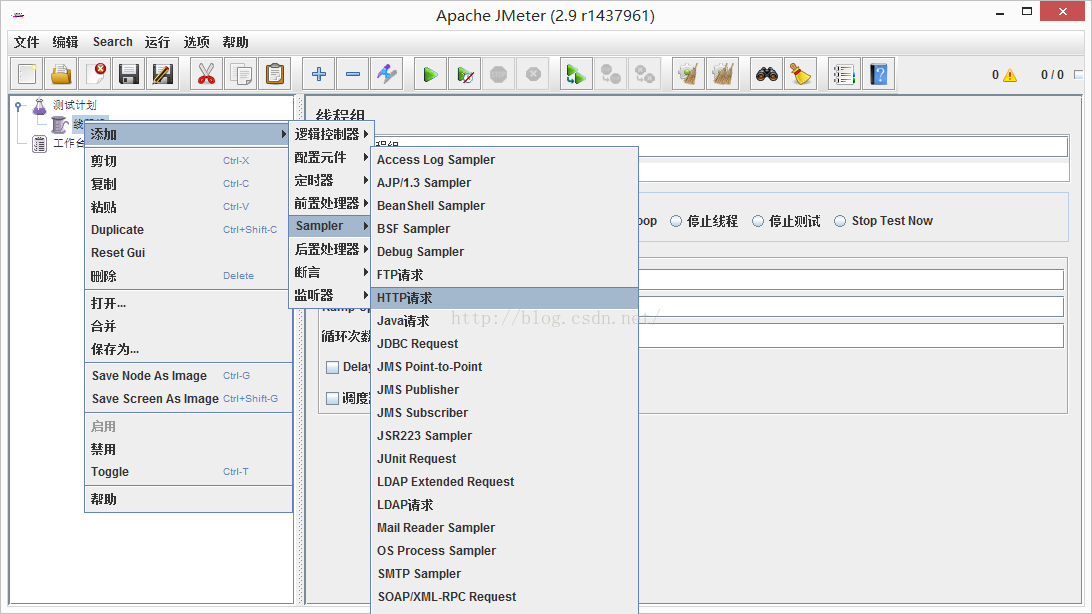Screen dimensions: 1092x614
Task: Click Remote Start All icon
Action: coord(577,74)
